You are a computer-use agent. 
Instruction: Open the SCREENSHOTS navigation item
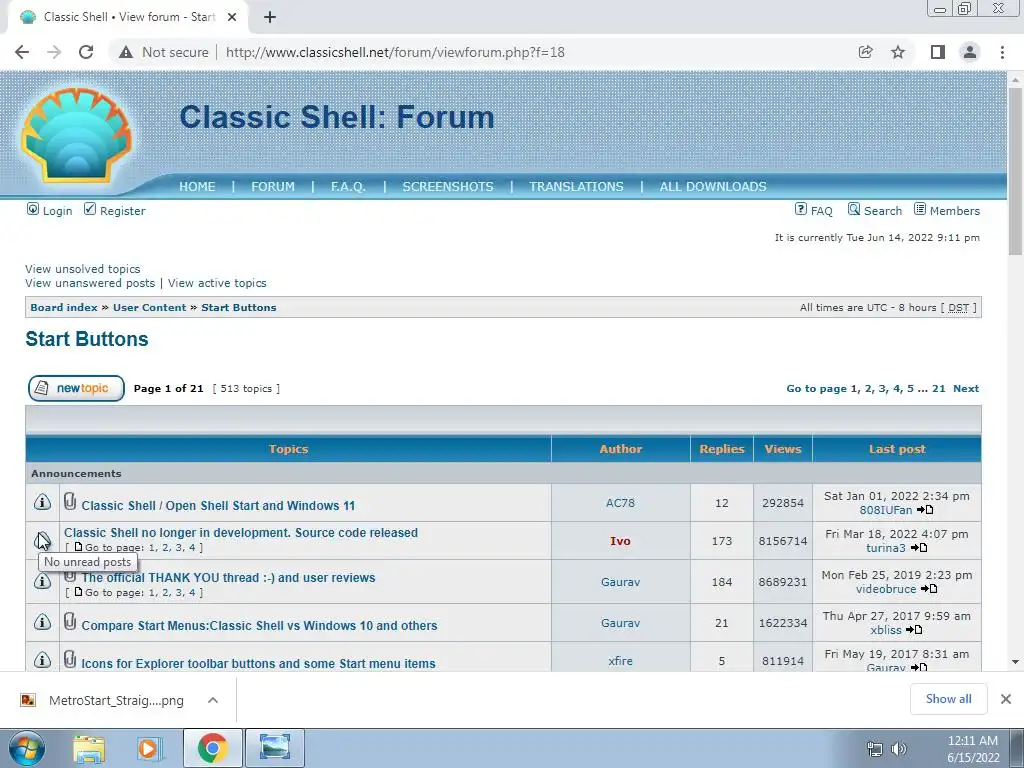pyautogui.click(x=448, y=187)
